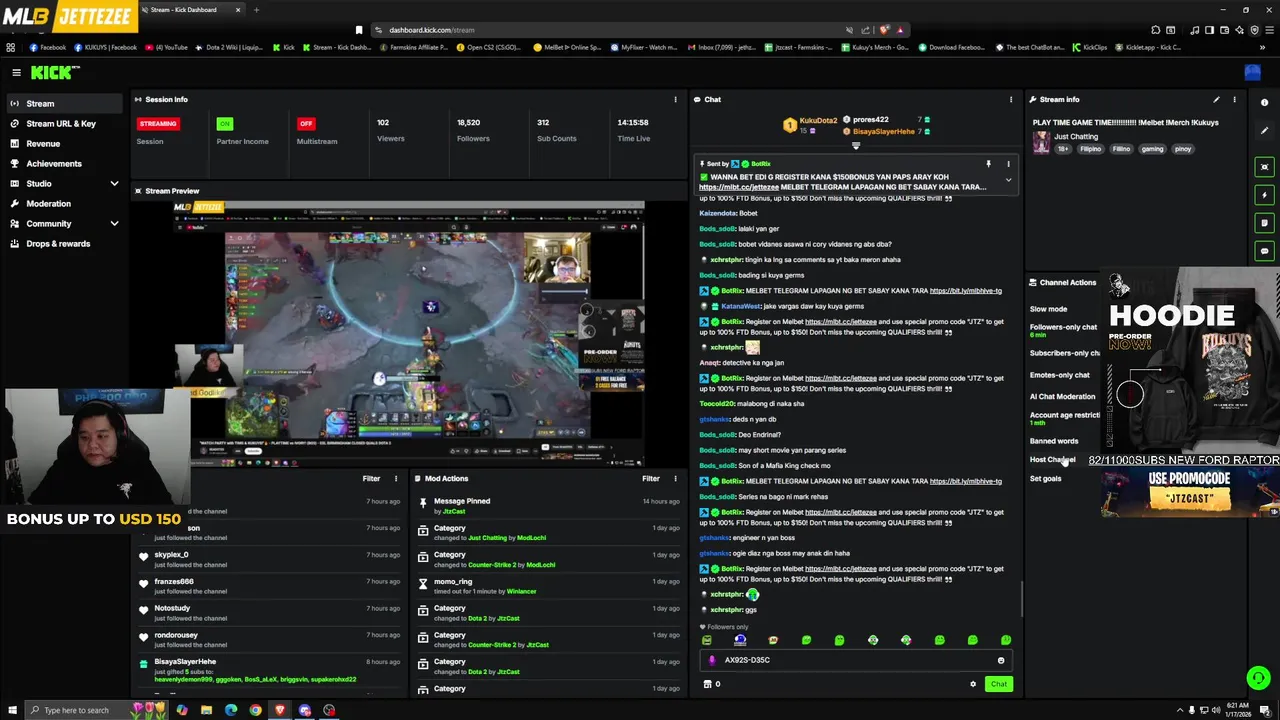Open Followers-only chat setting
The width and height of the screenshot is (1280, 720).
[1063, 327]
